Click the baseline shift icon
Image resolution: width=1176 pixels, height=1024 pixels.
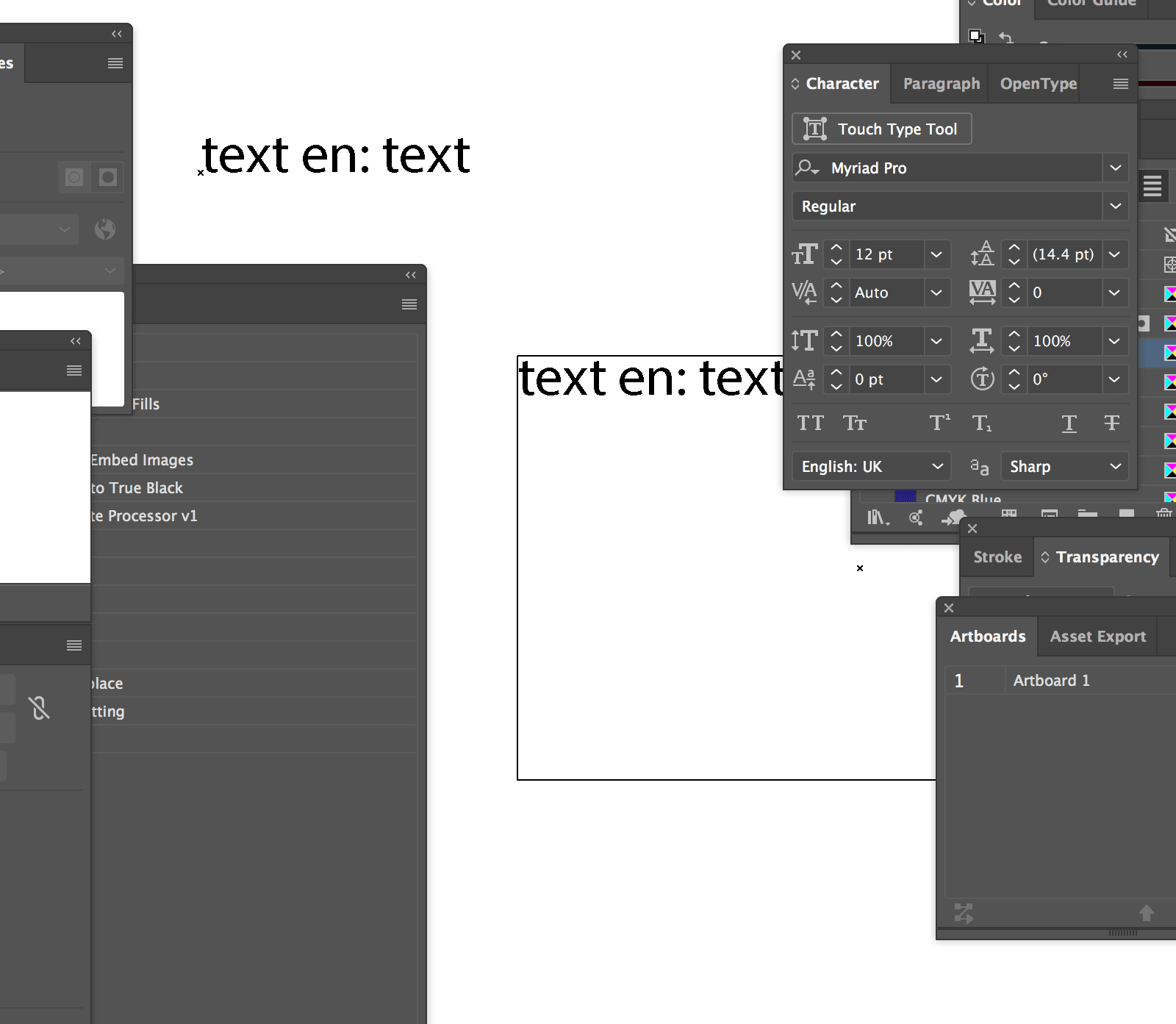coord(805,379)
